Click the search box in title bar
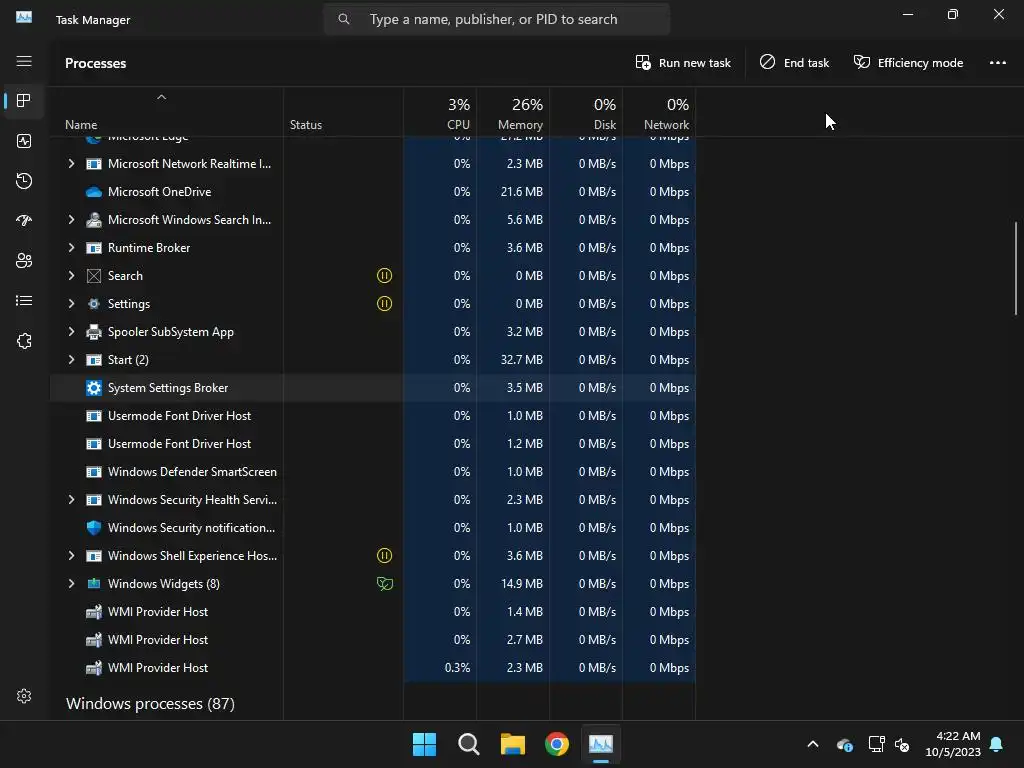1024x768 pixels. (497, 19)
